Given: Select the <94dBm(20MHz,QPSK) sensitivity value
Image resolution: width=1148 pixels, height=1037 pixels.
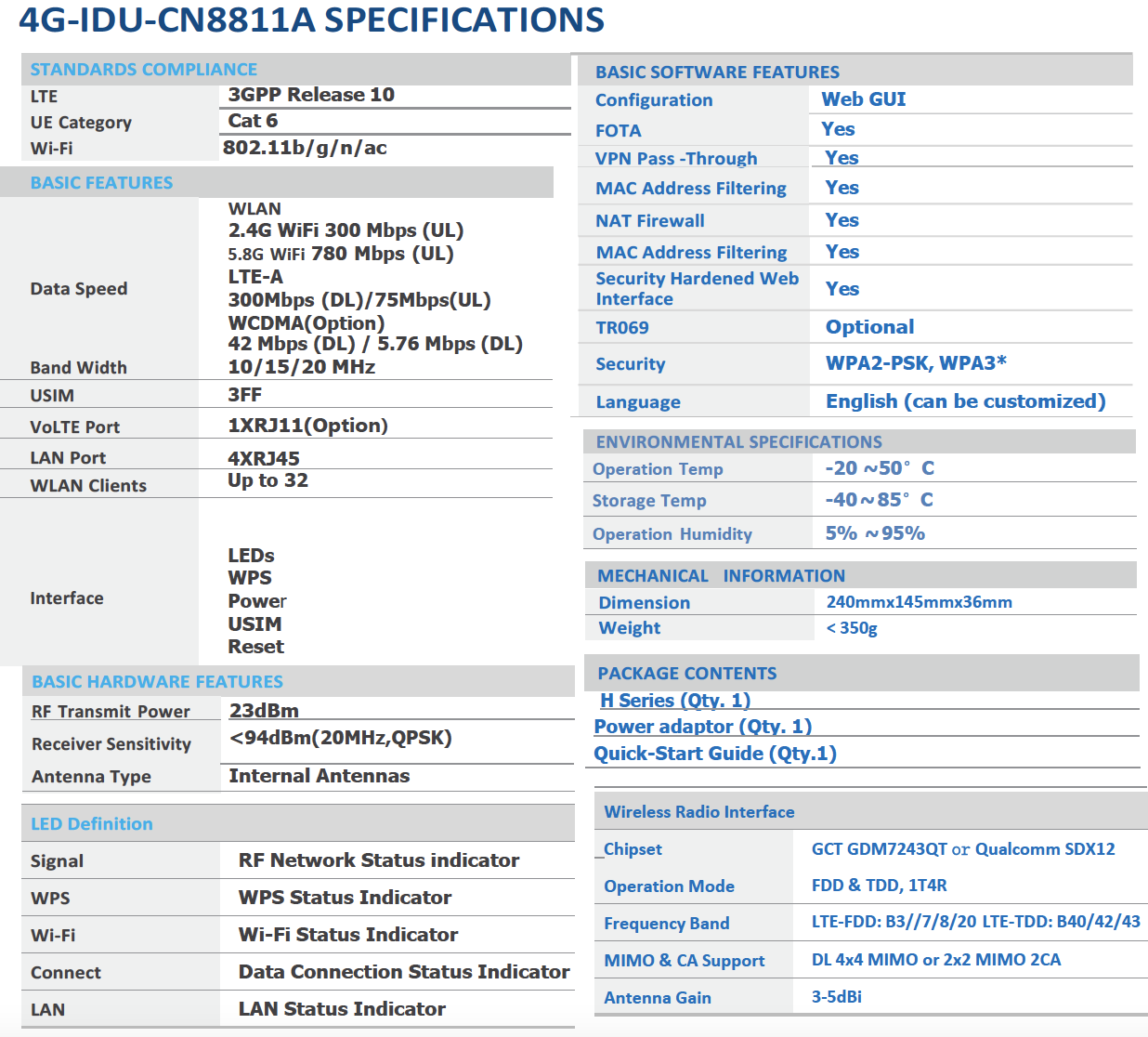Looking at the screenshot, I should coord(341,738).
